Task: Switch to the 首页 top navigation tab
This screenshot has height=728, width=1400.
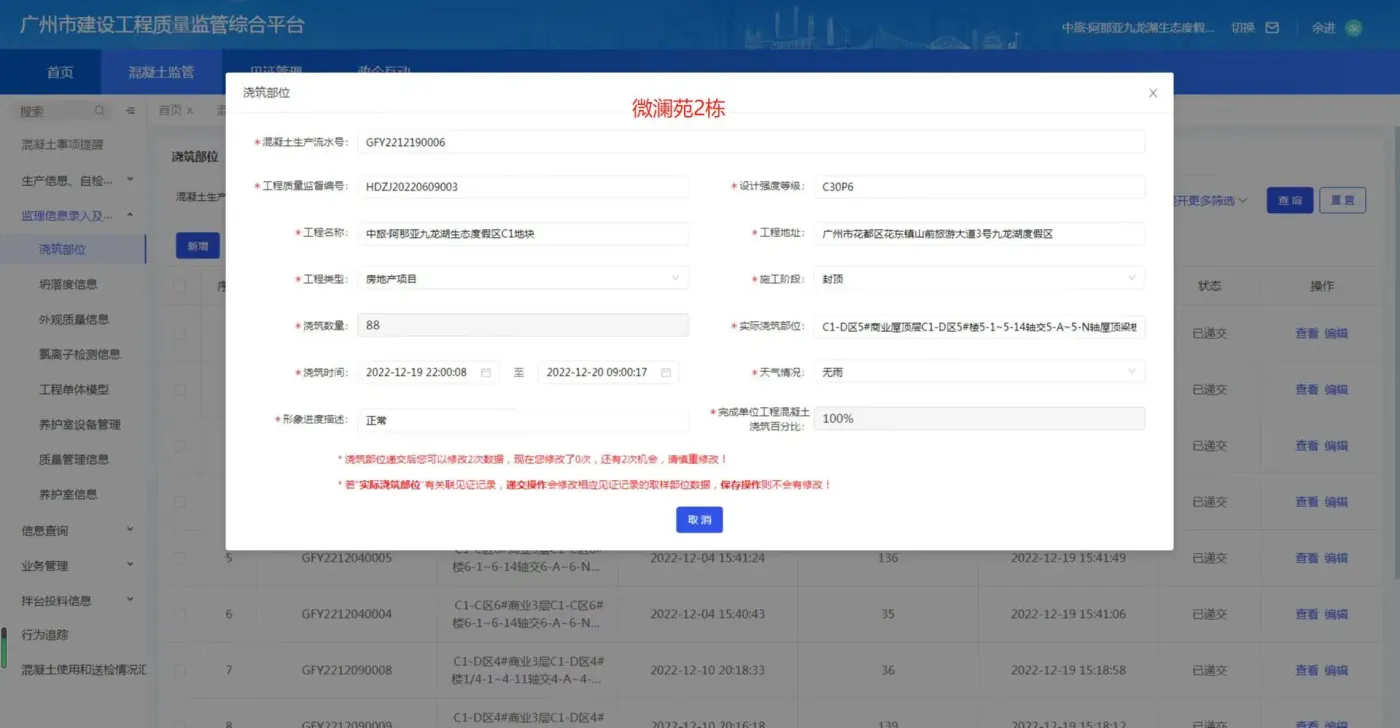Action: 60,72
